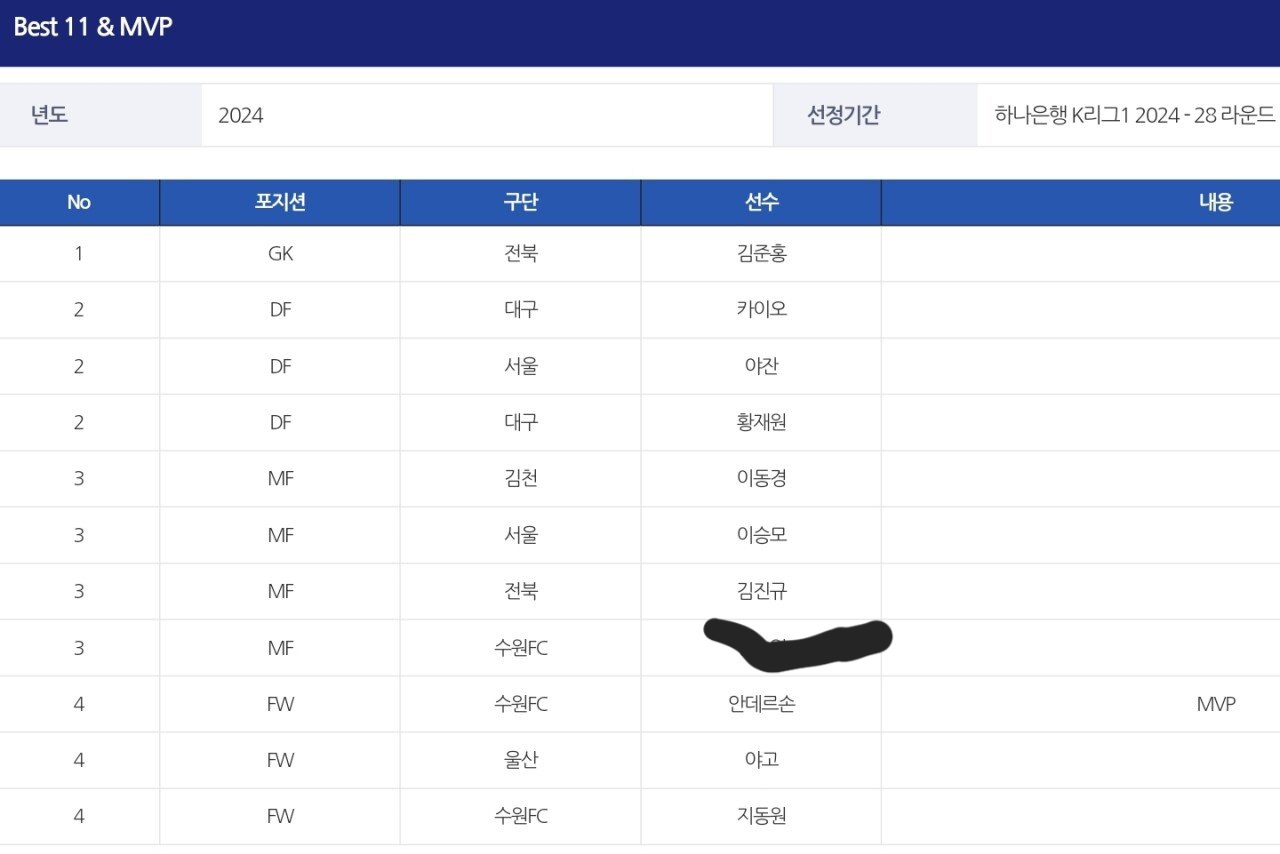Image resolution: width=1280 pixels, height=854 pixels.
Task: Click the 구단 column header
Action: 520,202
